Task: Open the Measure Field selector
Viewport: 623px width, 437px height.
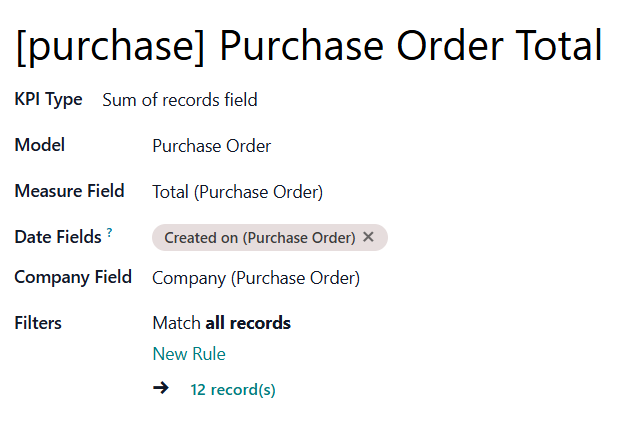Action: pyautogui.click(x=237, y=192)
